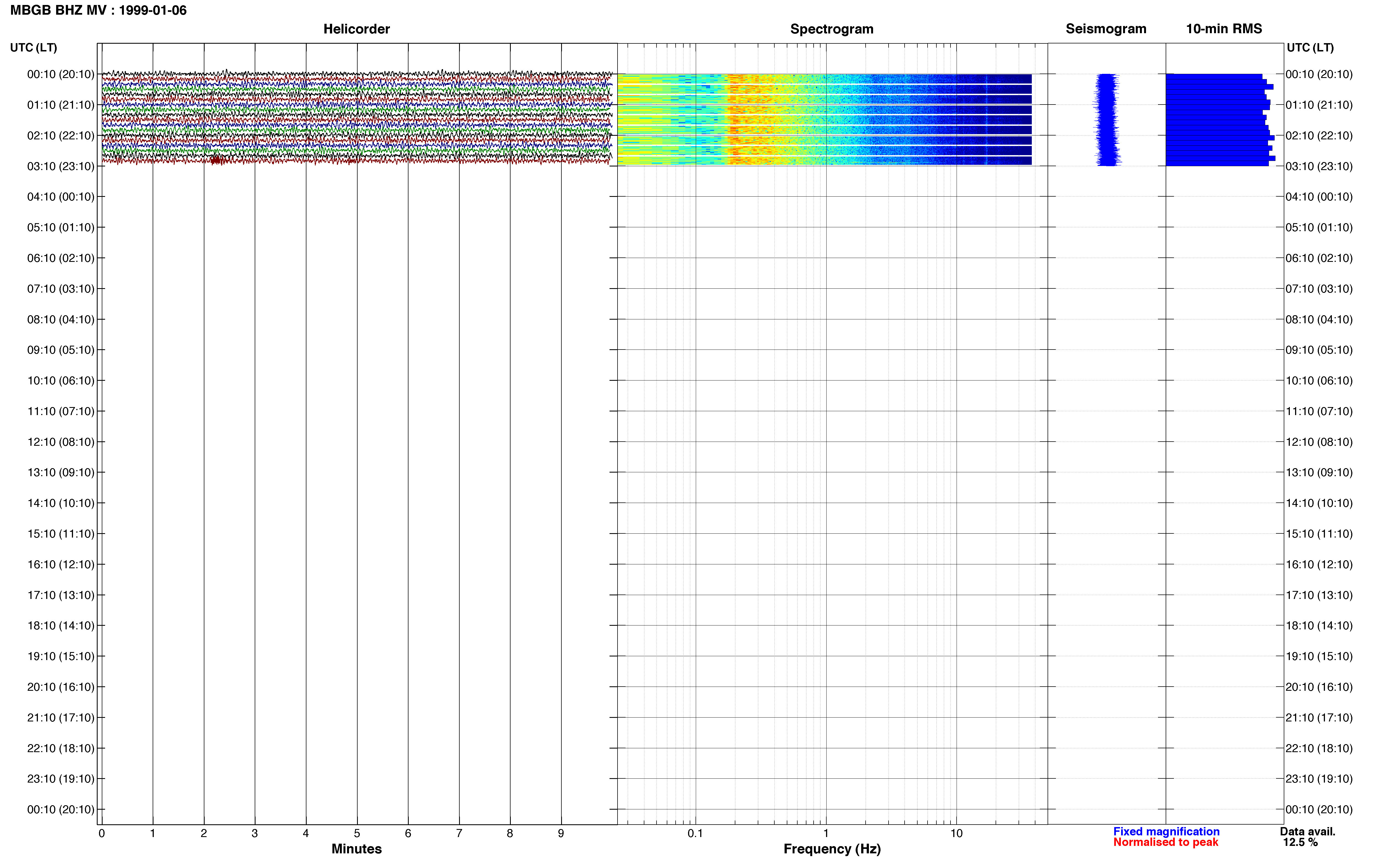Click the 10-min RMS panel heading
The height and width of the screenshot is (868, 1388).
[x=1224, y=29]
